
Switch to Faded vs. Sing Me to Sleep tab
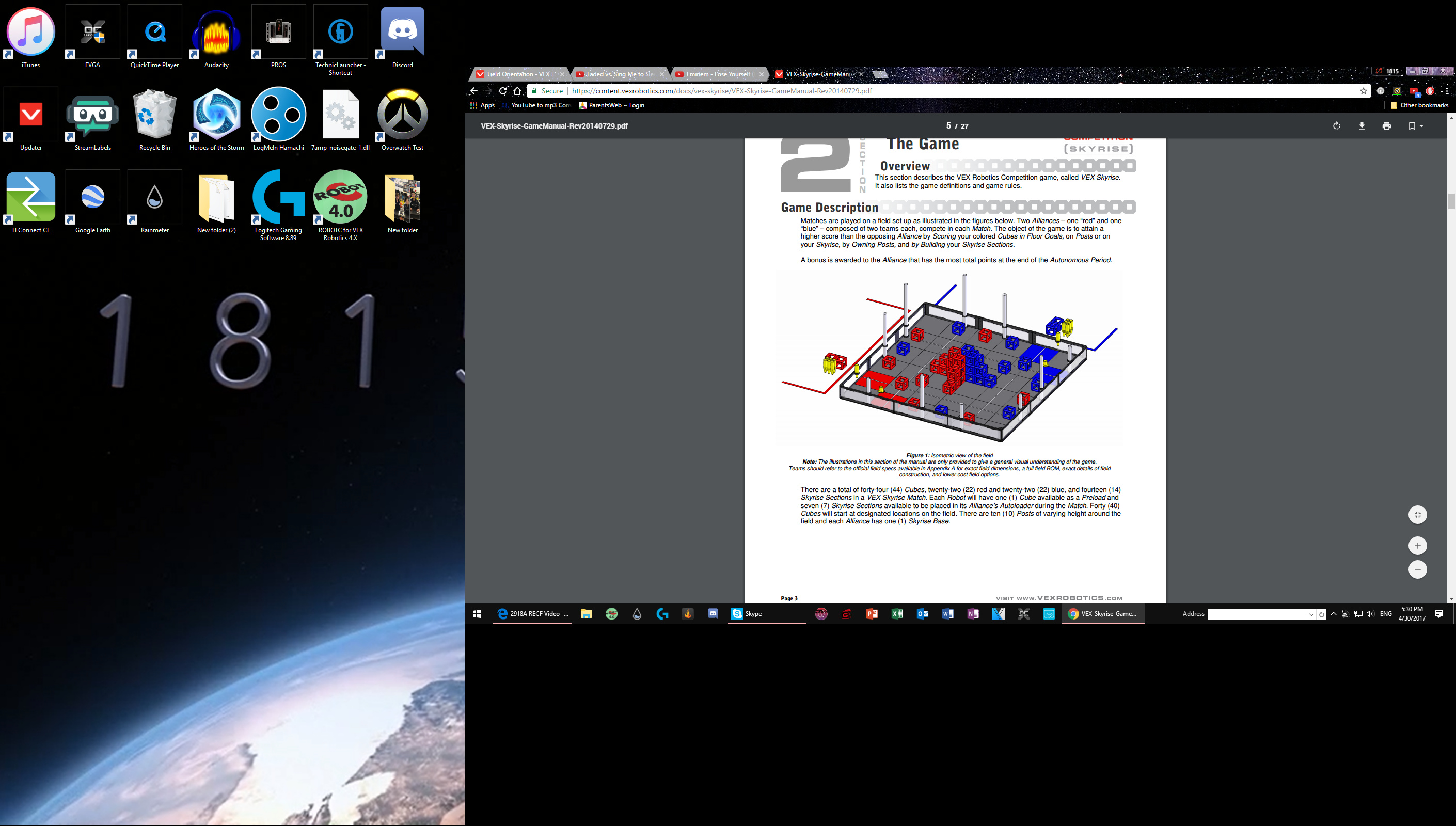(x=620, y=74)
